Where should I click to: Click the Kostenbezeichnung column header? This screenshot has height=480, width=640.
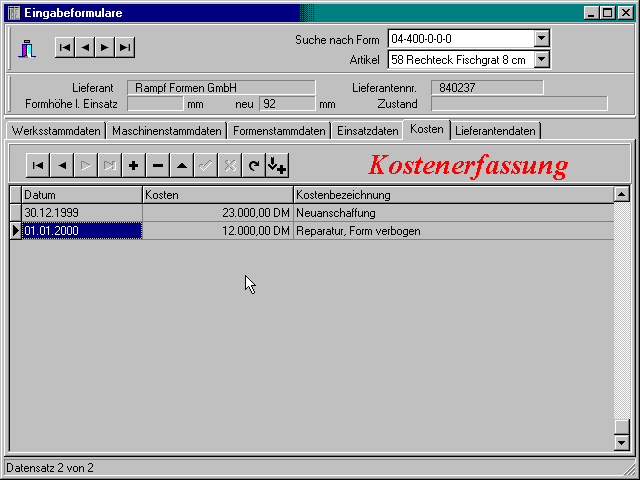[x=452, y=194]
